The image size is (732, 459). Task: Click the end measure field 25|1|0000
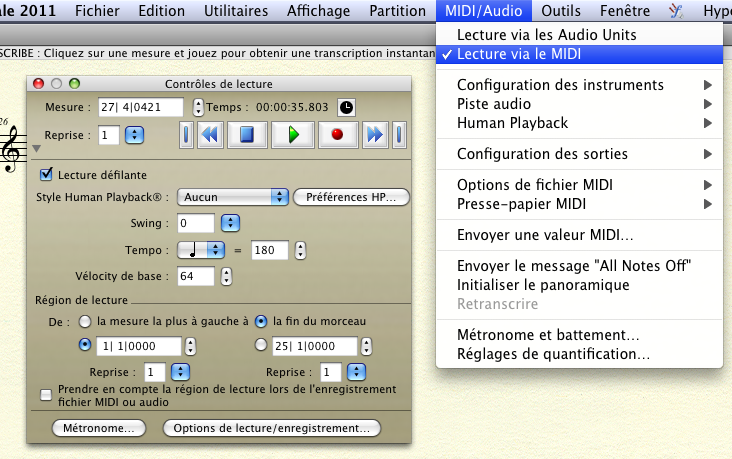(315, 346)
